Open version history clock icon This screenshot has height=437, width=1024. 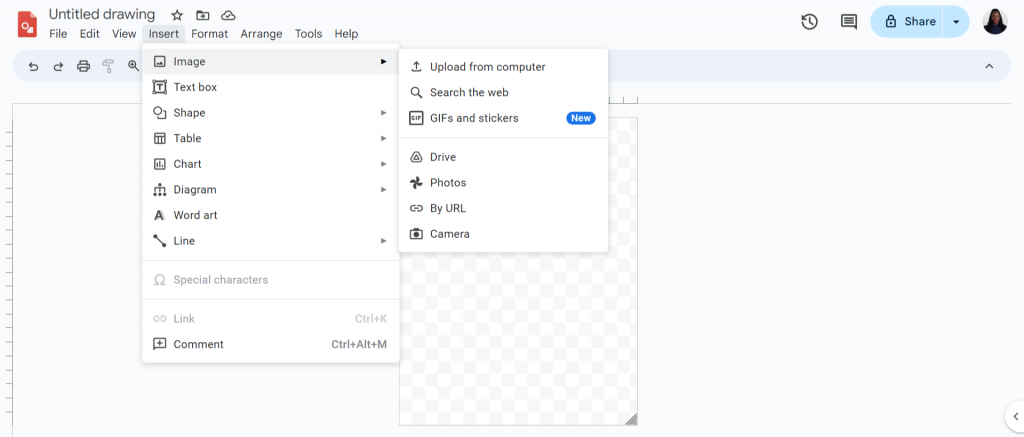click(x=809, y=22)
